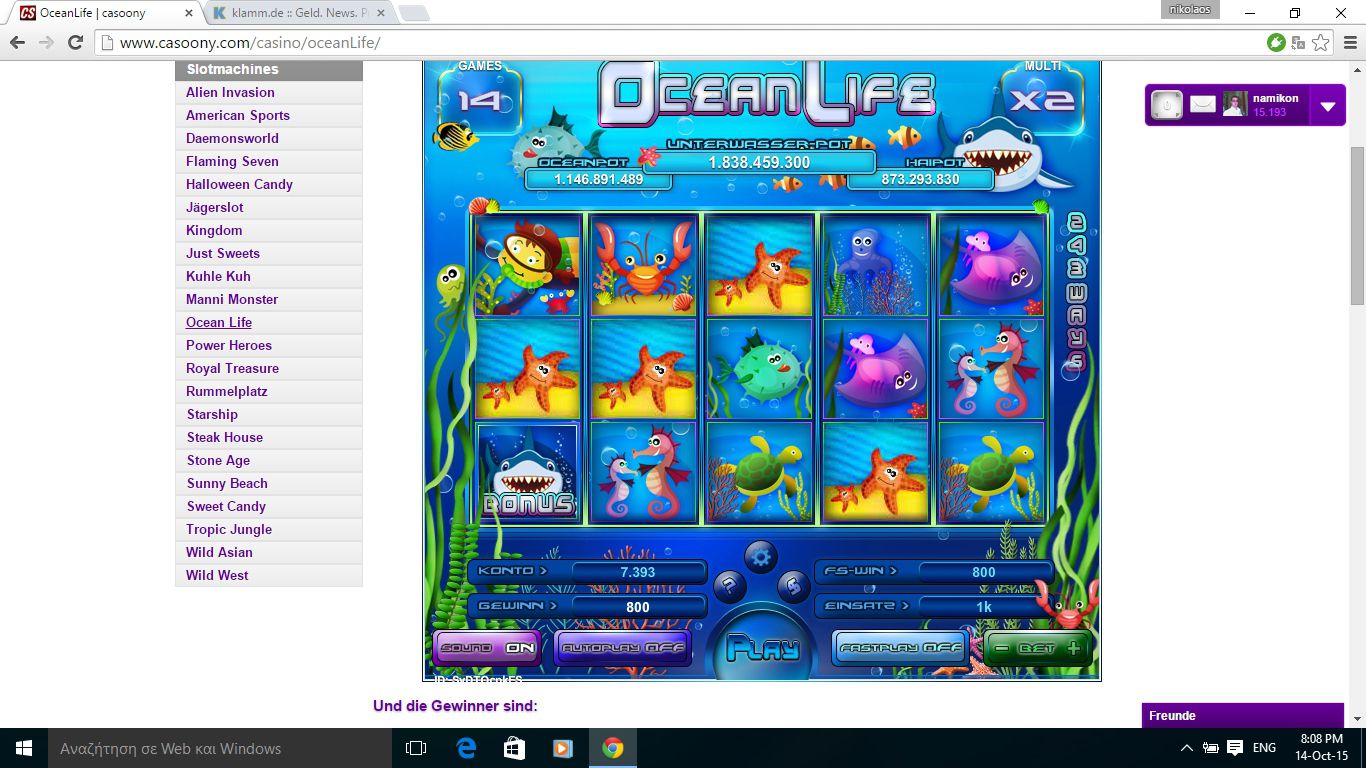Viewport: 1366px width, 768px height.
Task: Open the Halloween Candy slot machine
Action: point(269,184)
